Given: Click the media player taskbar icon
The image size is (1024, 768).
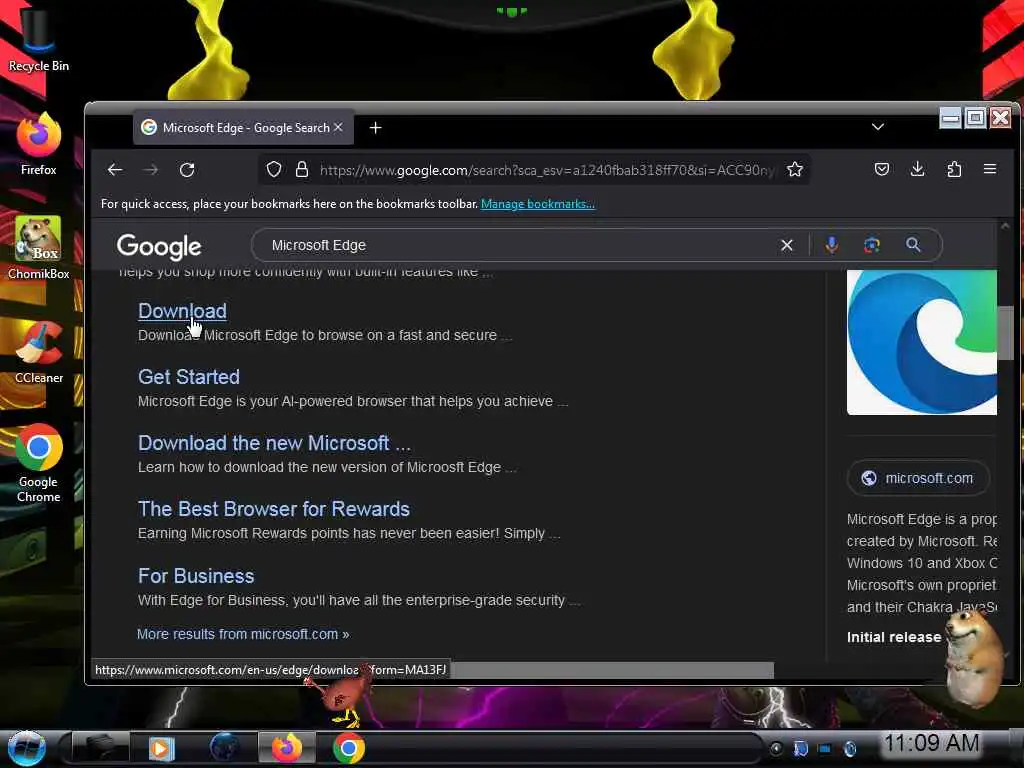Looking at the screenshot, I should [161, 748].
